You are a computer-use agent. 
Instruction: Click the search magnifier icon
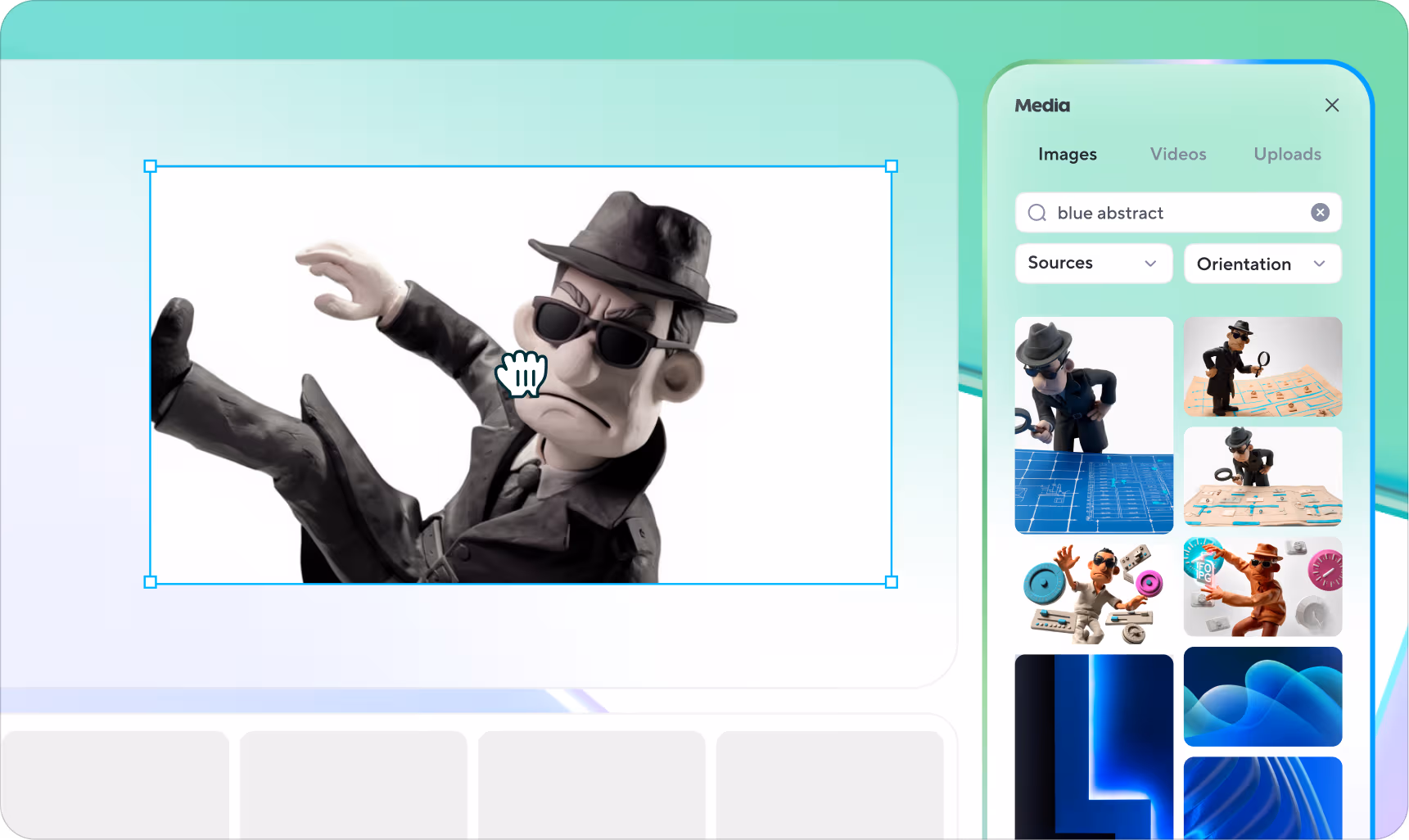point(1037,213)
